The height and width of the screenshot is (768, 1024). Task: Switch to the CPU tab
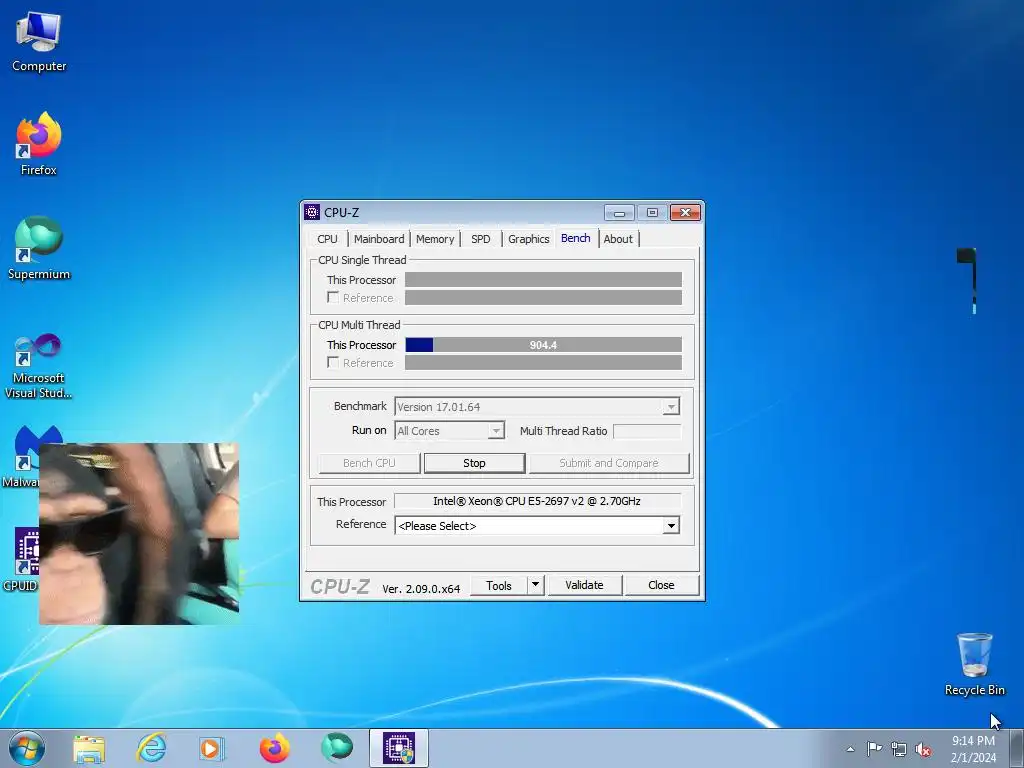(327, 239)
